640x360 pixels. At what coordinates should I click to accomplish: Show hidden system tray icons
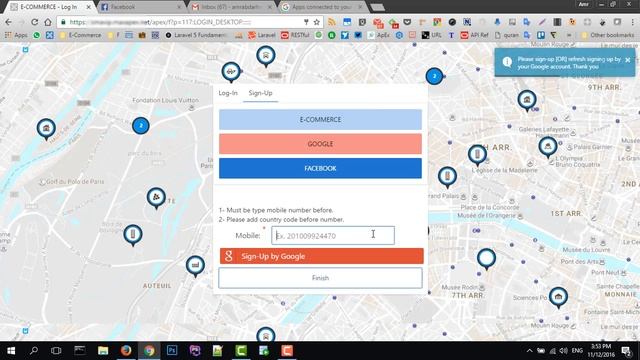(529, 351)
